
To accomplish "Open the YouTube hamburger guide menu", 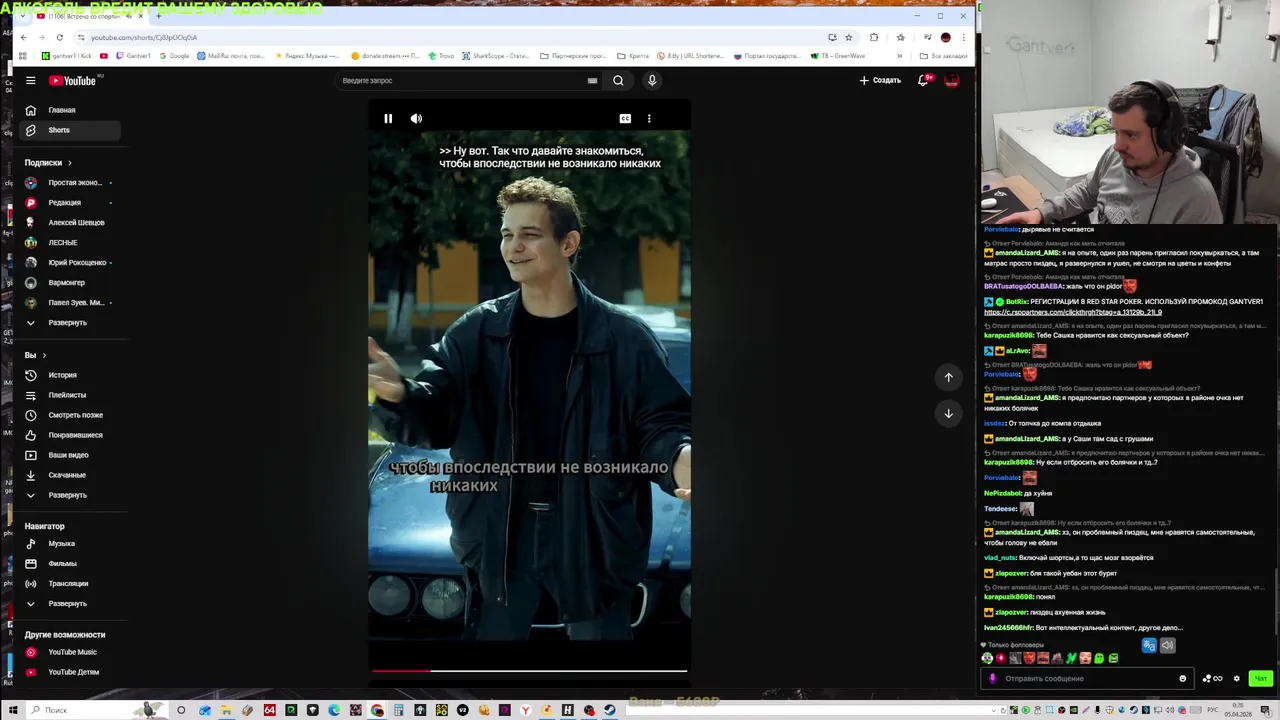I will (x=31, y=81).
